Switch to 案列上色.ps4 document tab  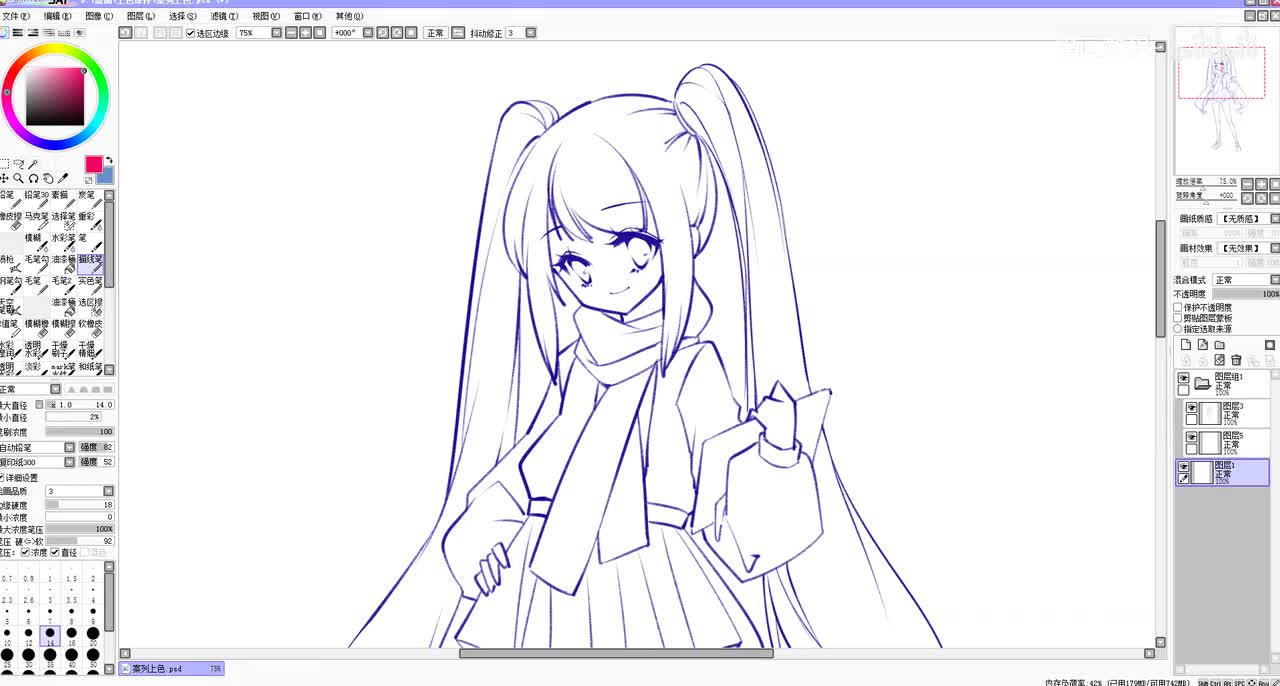(171, 668)
